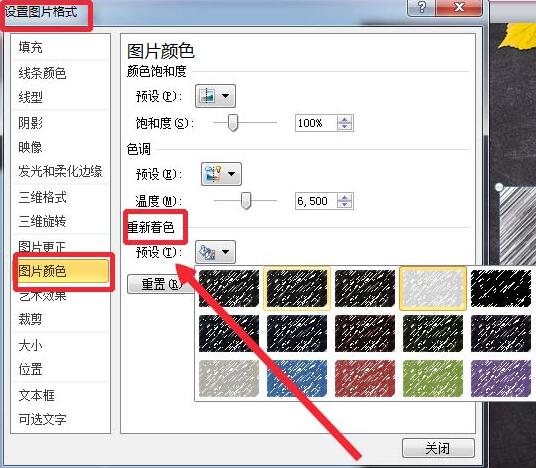This screenshot has width=536, height=468.
Task: Select the highlighted 图片颜色 category
Action: [x=63, y=271]
